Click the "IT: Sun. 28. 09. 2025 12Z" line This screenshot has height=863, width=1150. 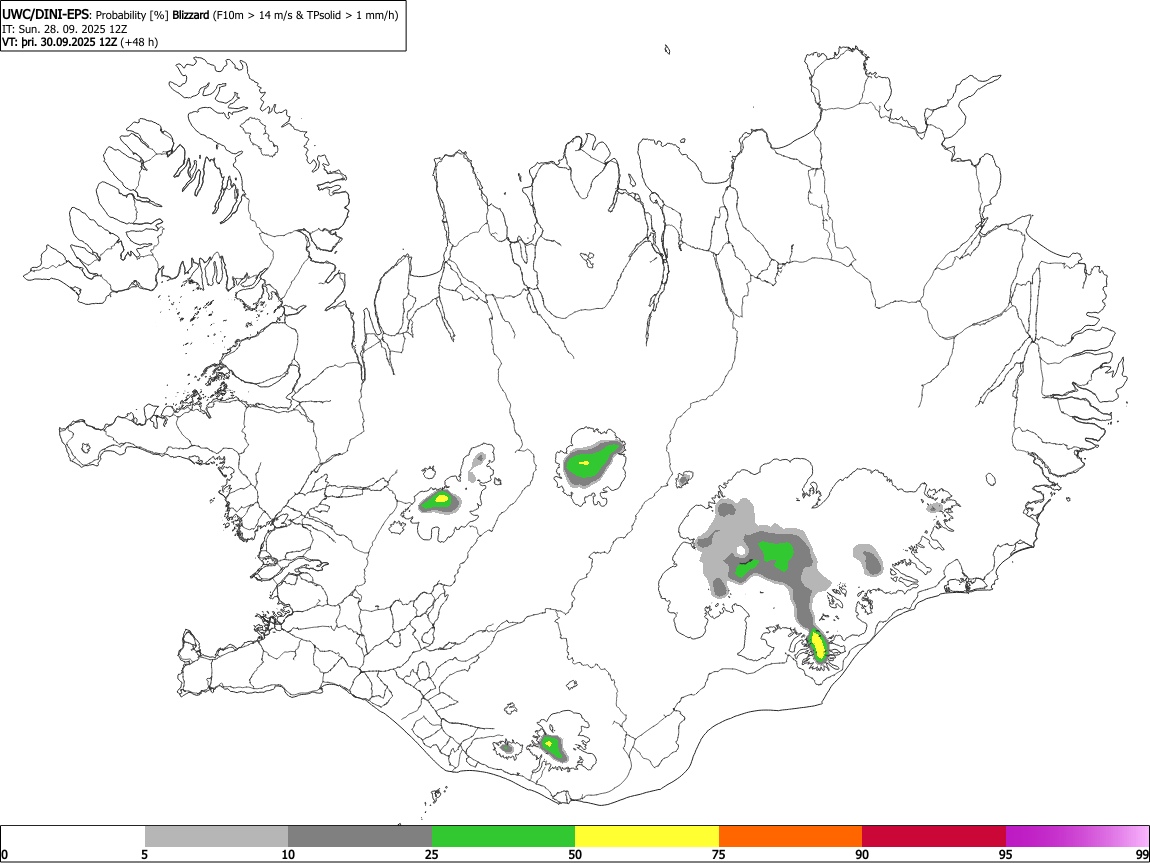[x=64, y=29]
